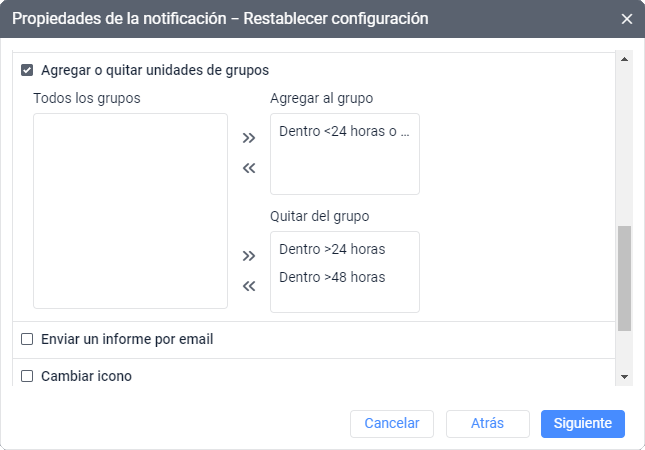Select 'Dentro >48 horas' in Quitar del grupo

pos(332,277)
